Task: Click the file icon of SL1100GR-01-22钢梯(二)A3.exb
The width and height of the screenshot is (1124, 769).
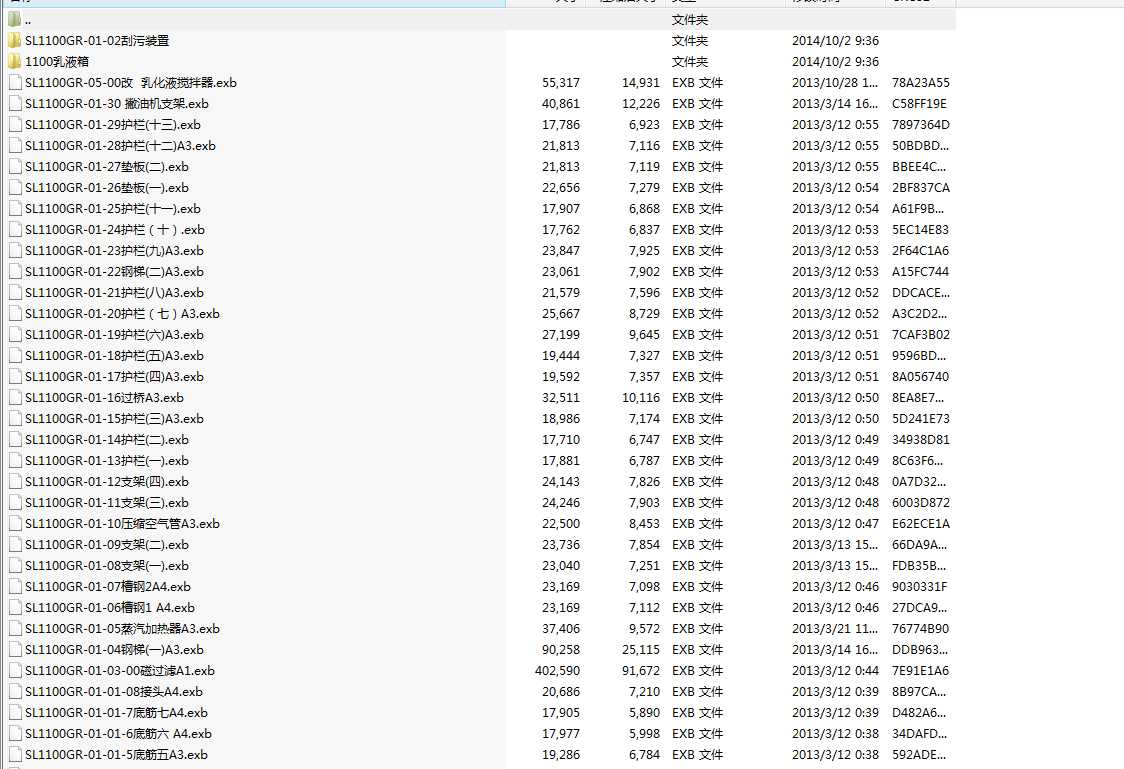Action: 15,272
